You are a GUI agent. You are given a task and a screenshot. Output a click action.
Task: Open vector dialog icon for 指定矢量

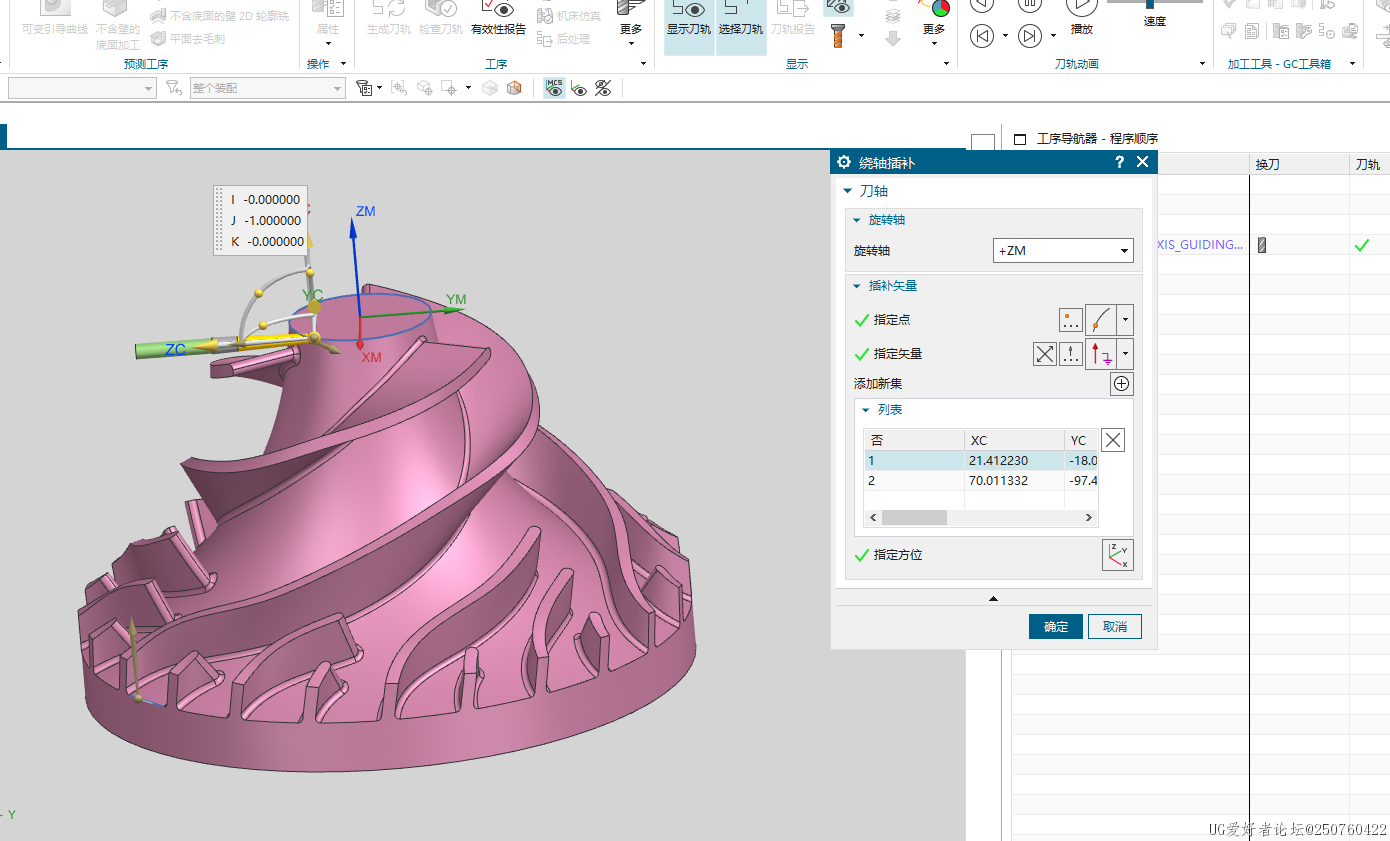(x=1071, y=354)
